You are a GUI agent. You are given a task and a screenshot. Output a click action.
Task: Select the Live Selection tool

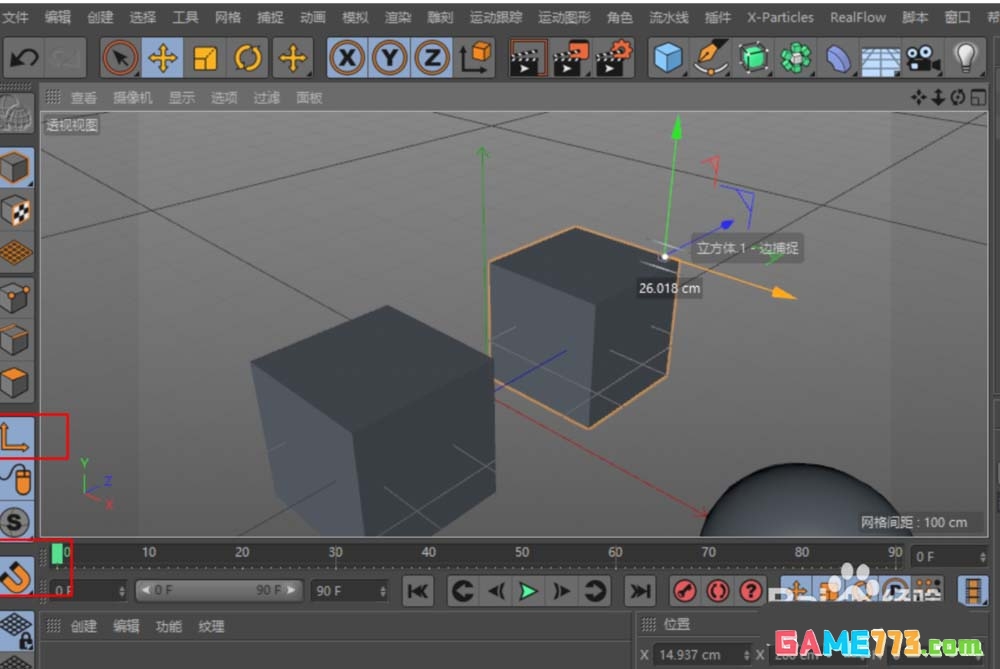click(x=119, y=58)
